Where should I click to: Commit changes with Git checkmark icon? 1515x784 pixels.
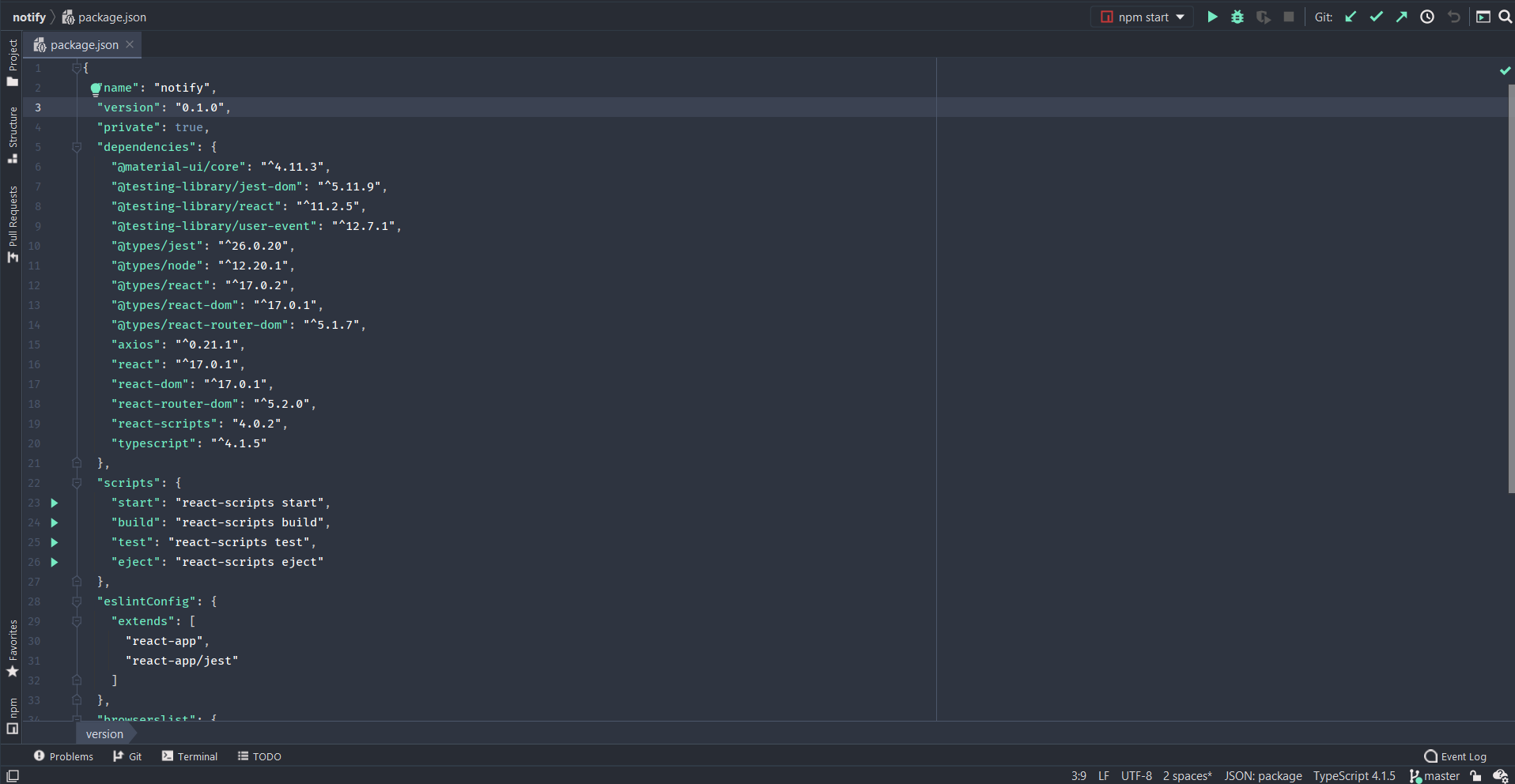[x=1377, y=17]
